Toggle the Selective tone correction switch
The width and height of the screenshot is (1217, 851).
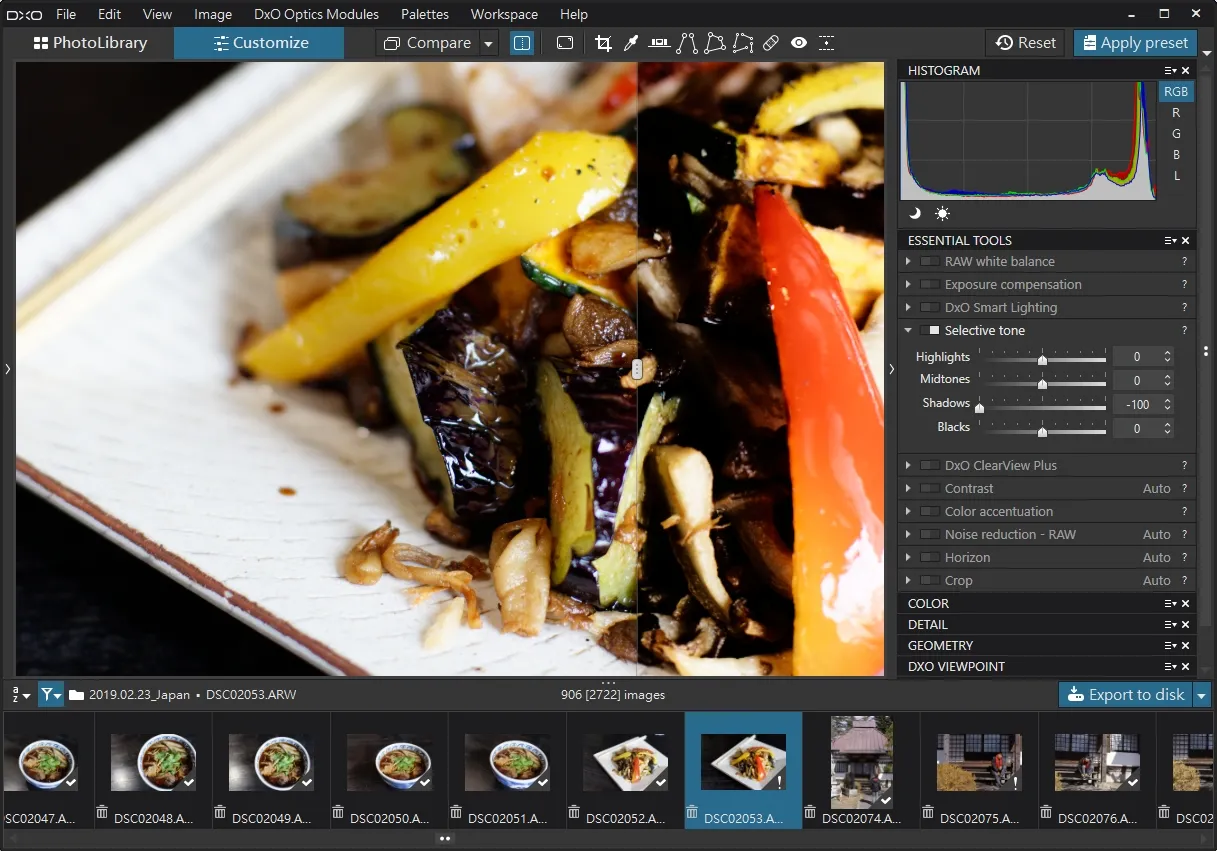pyautogui.click(x=930, y=330)
